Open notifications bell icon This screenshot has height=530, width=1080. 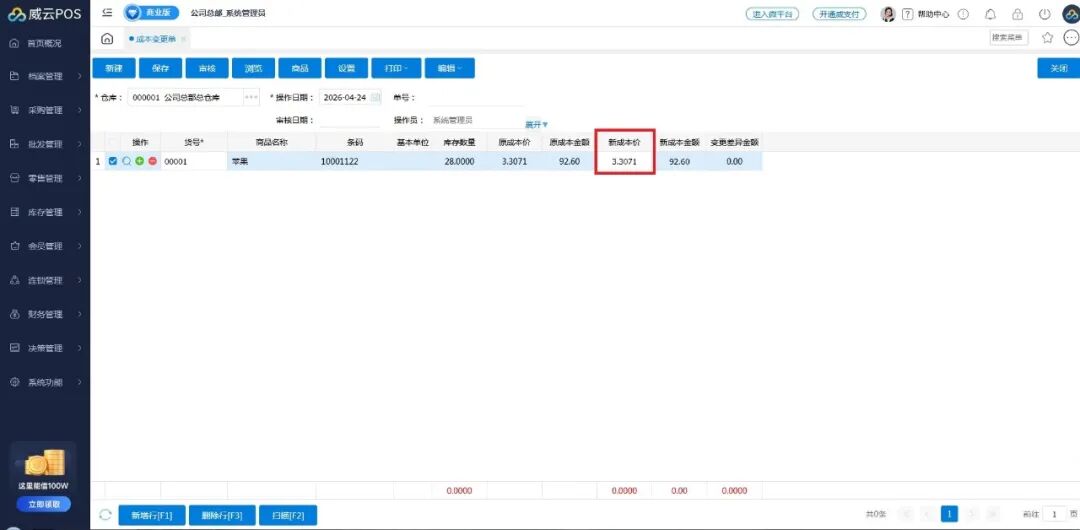[x=990, y=14]
